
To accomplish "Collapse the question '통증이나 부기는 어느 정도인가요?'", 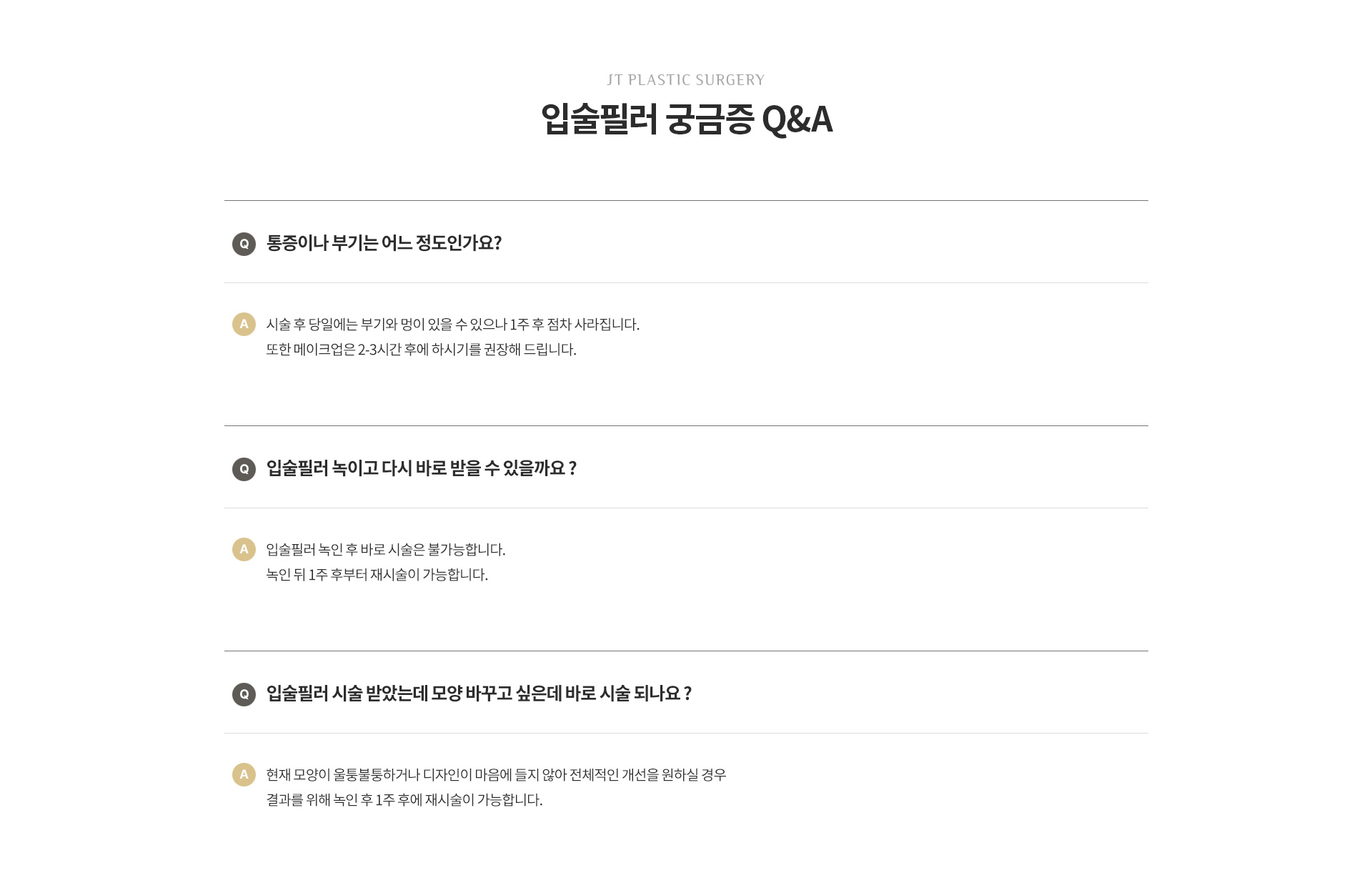I will click(x=686, y=242).
